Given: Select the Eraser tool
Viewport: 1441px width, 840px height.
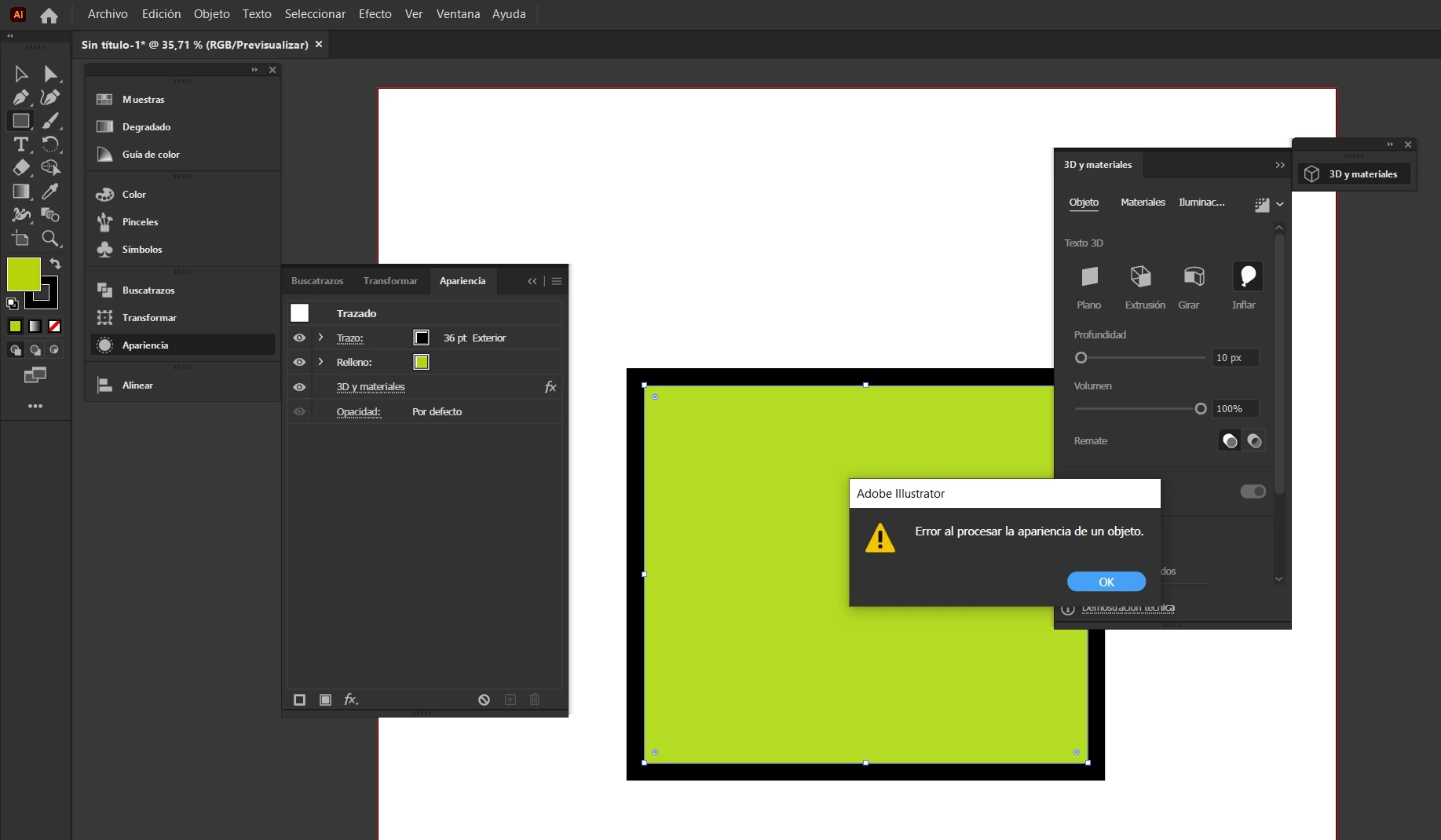Looking at the screenshot, I should pyautogui.click(x=21, y=167).
